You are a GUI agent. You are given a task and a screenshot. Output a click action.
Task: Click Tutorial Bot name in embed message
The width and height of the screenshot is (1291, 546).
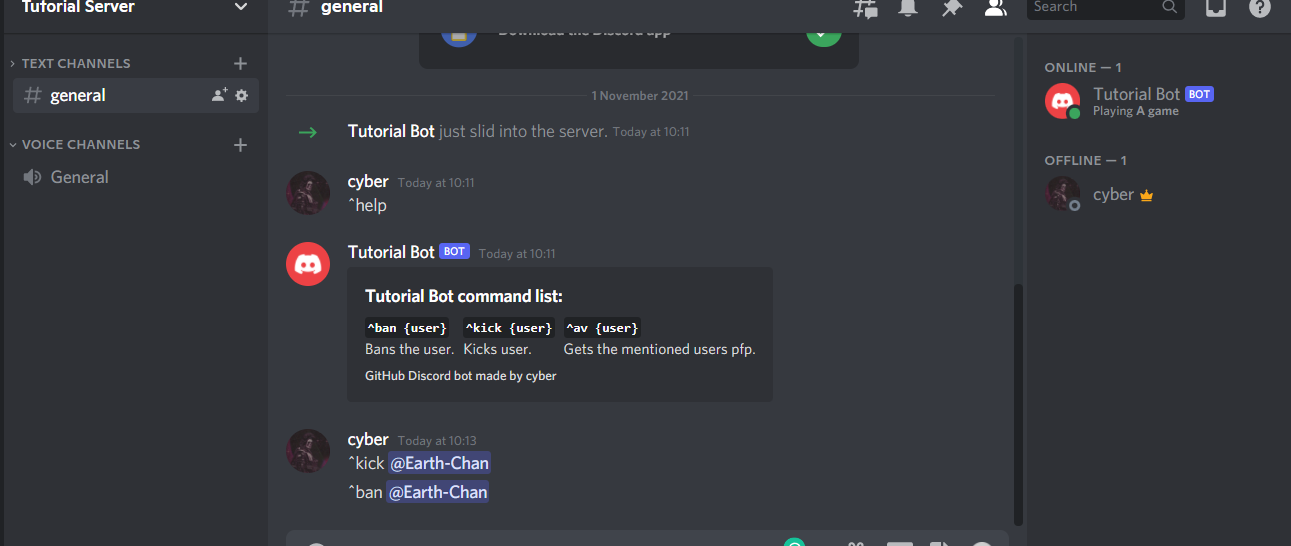coord(391,252)
